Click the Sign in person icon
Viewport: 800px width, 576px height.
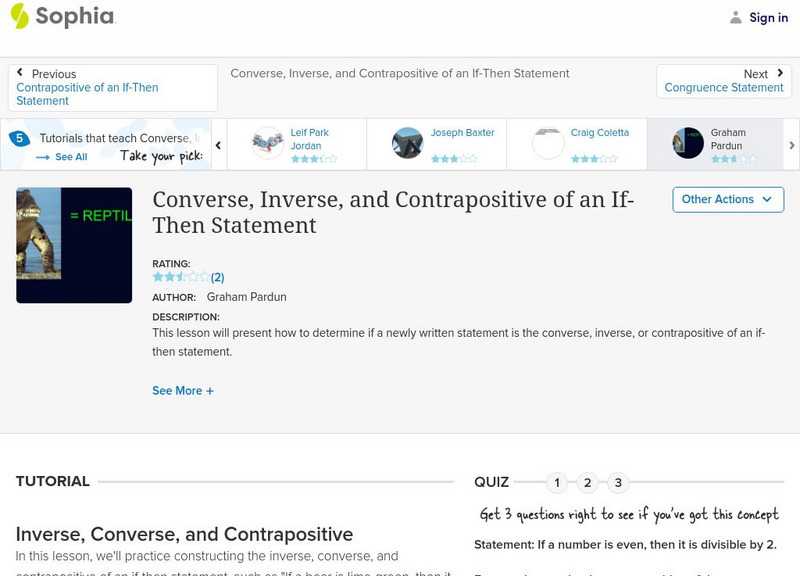tap(736, 16)
